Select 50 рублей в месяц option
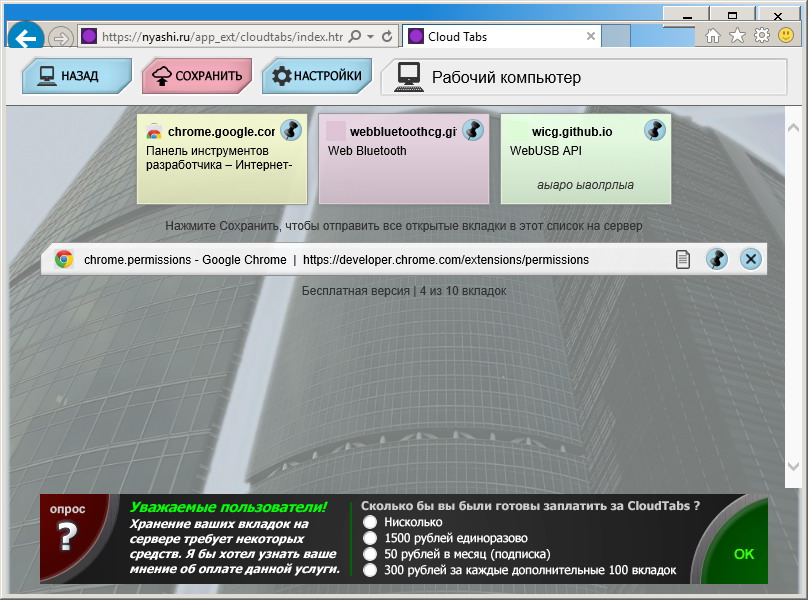808x600 pixels. coord(370,554)
